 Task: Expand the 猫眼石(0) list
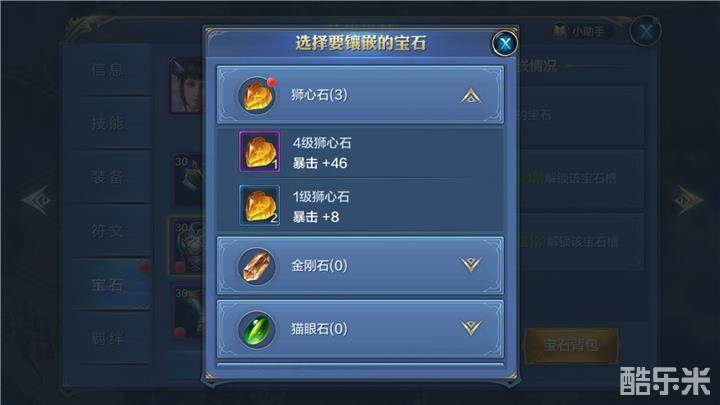[x=471, y=328]
